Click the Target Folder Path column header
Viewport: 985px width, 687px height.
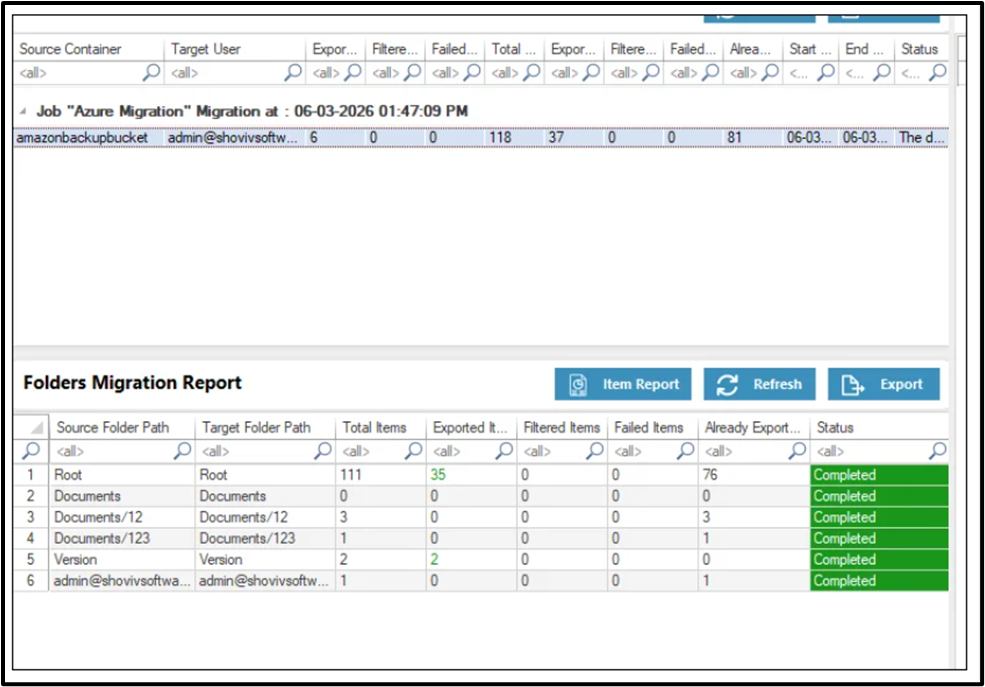pyautogui.click(x=265, y=428)
